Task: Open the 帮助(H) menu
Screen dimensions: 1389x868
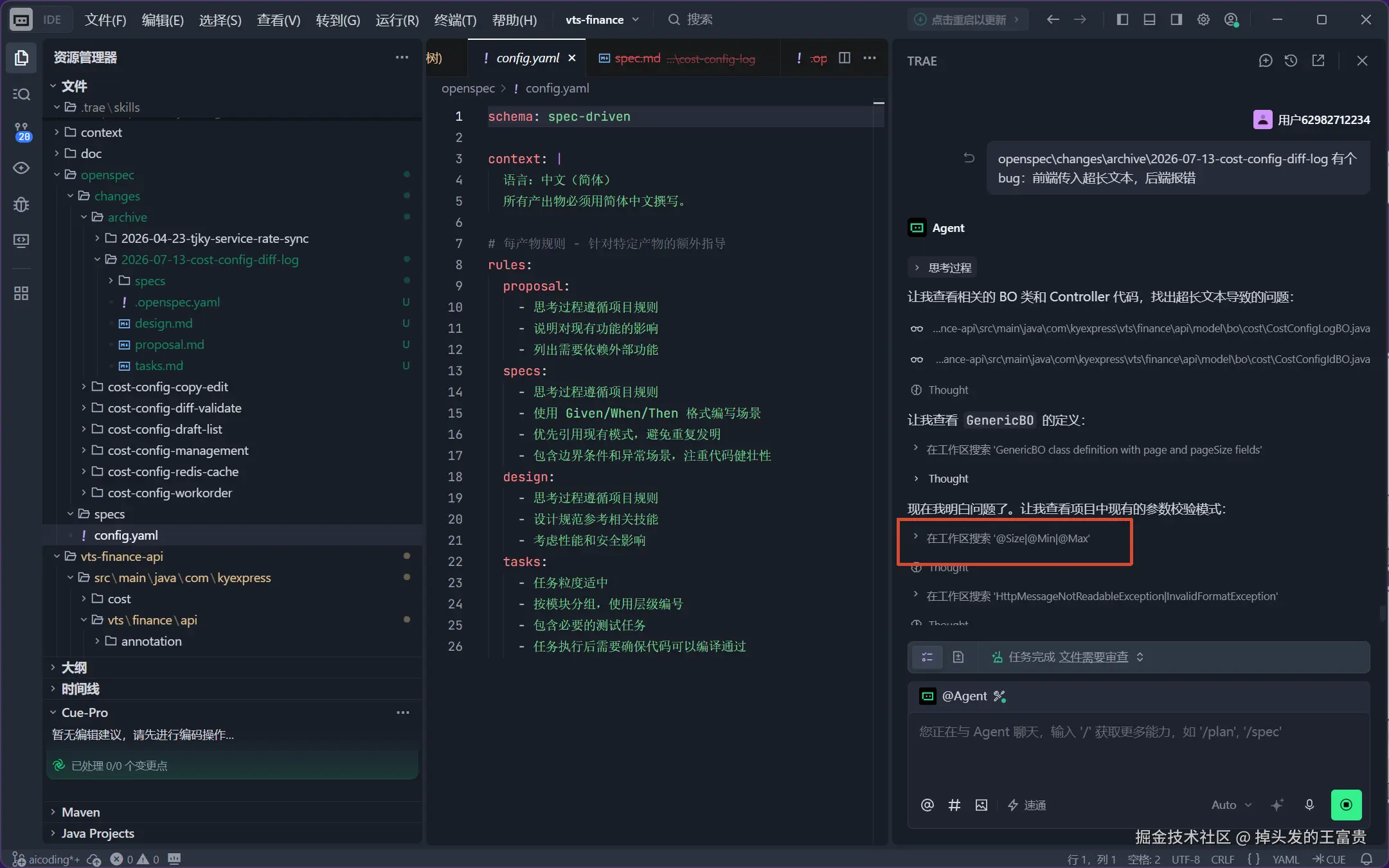Action: [x=514, y=20]
